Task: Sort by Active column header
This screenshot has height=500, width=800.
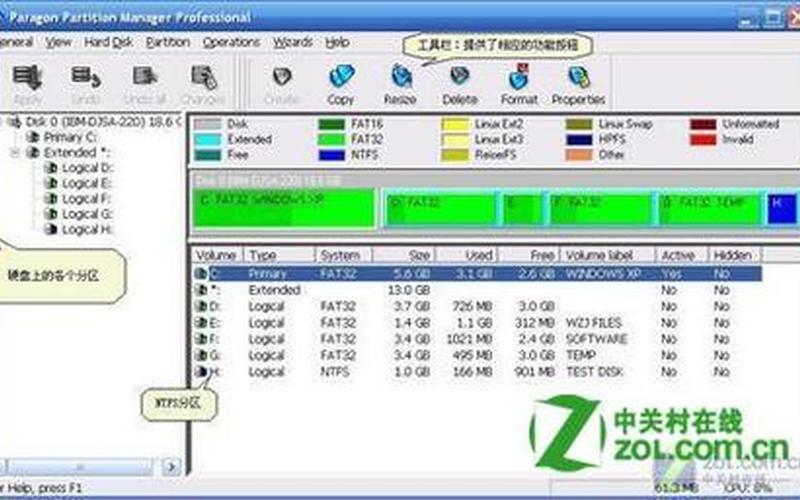Action: (x=682, y=255)
